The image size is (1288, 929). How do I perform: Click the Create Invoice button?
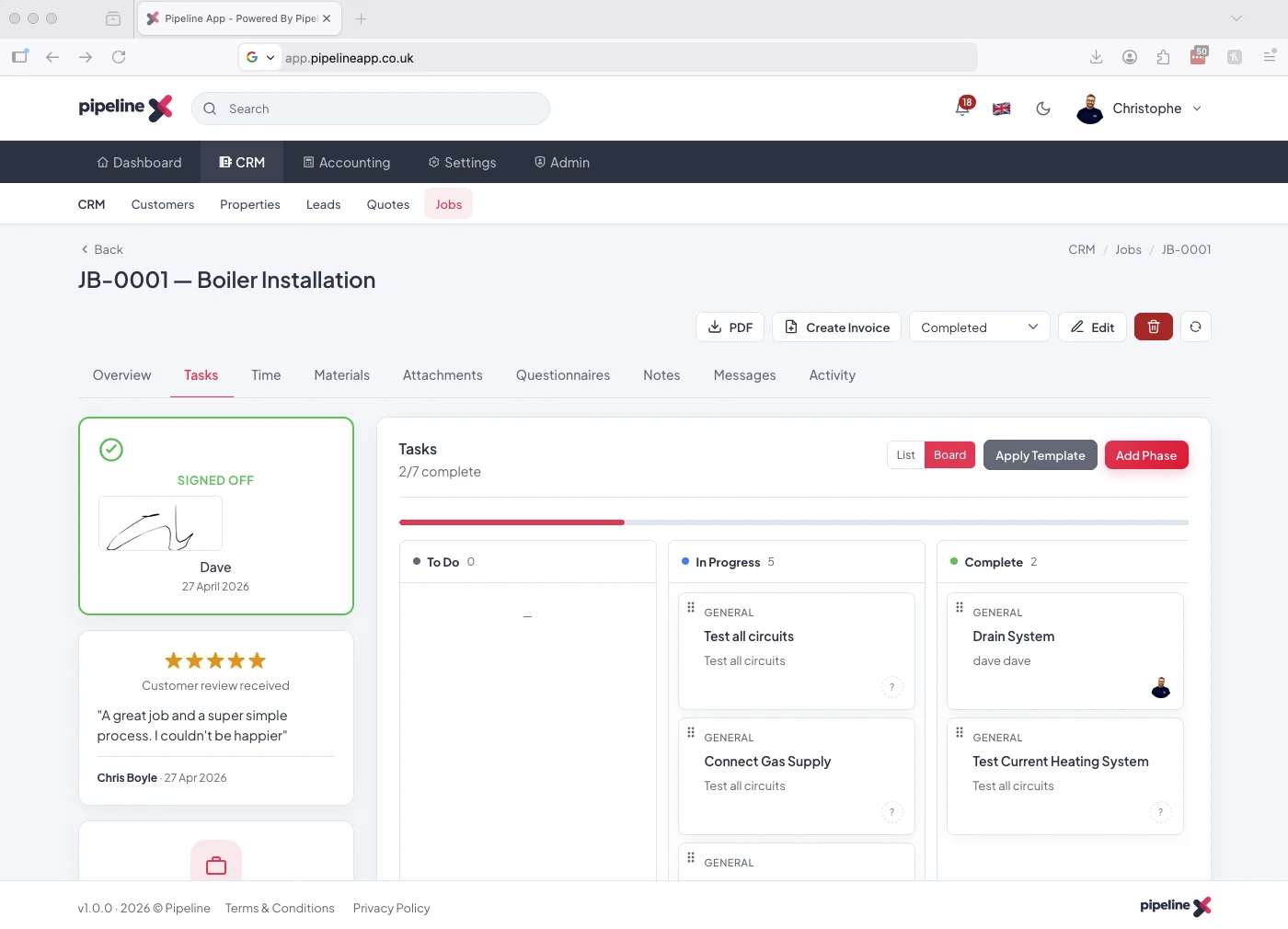point(836,327)
